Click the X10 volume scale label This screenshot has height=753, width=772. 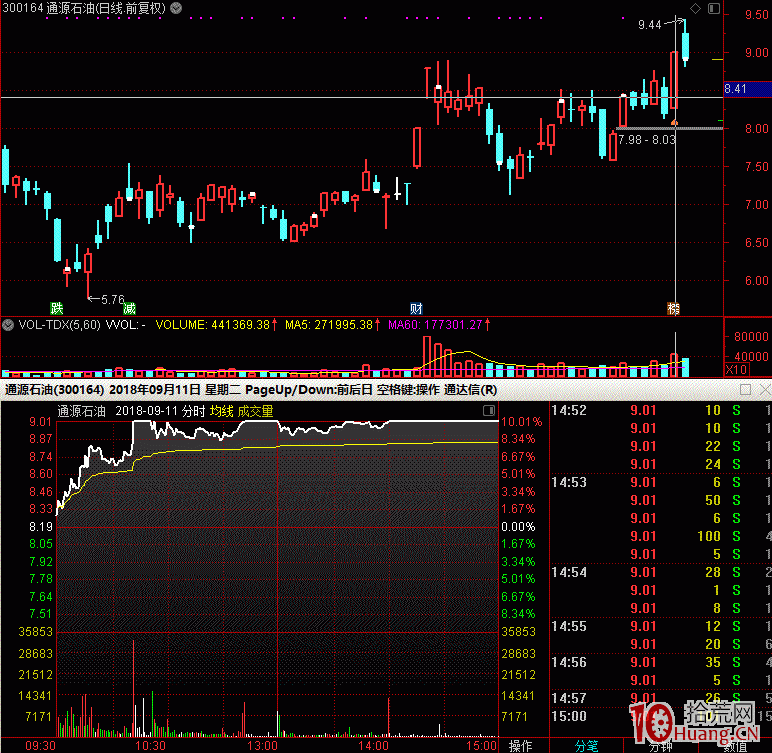point(737,369)
